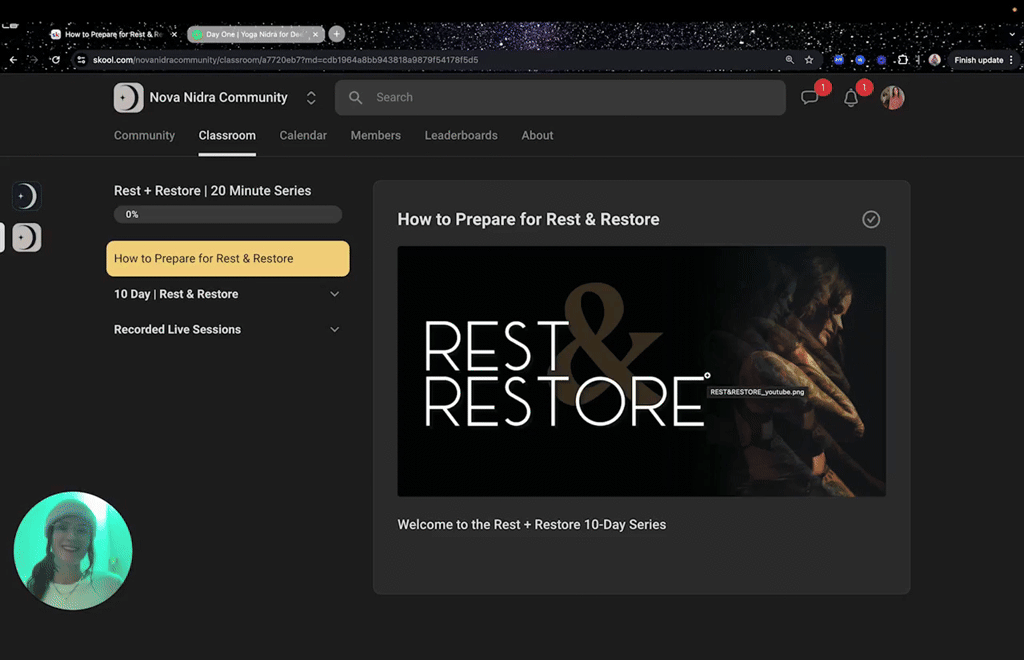Click the search magnifier icon
The height and width of the screenshot is (660, 1024).
355,97
